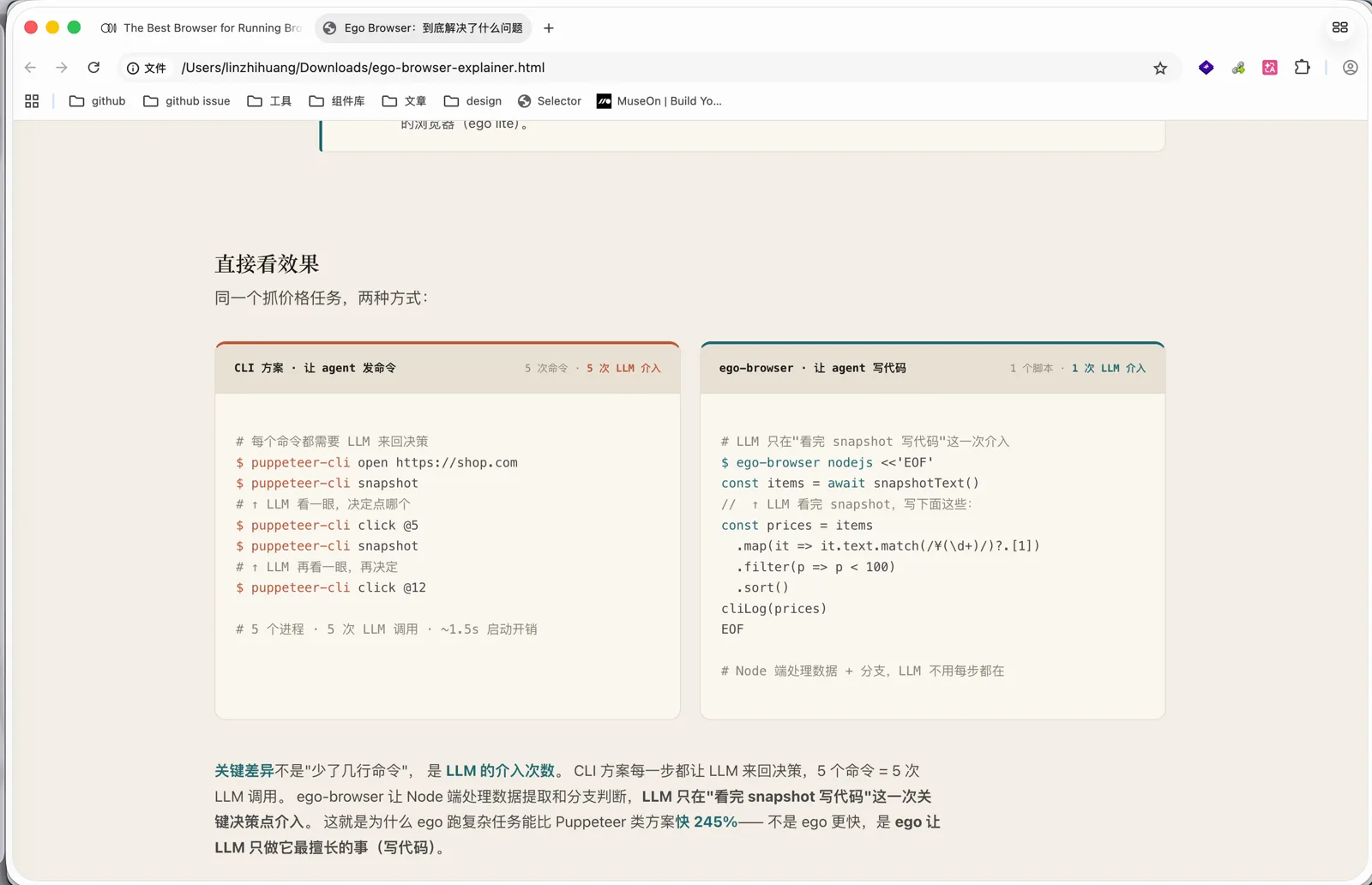Open the purple diamond extension

1207,68
